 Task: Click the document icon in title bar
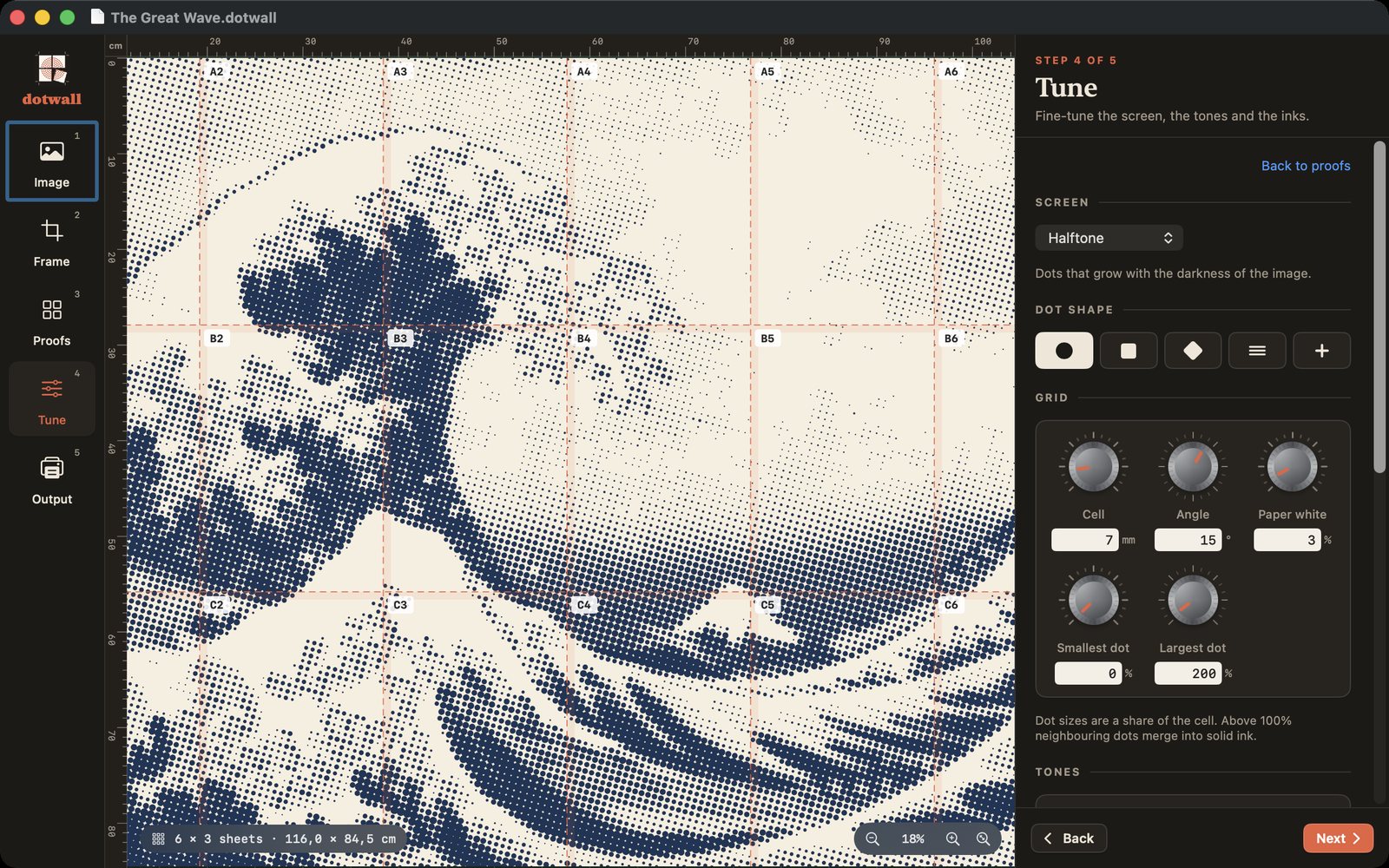pyautogui.click(x=97, y=17)
